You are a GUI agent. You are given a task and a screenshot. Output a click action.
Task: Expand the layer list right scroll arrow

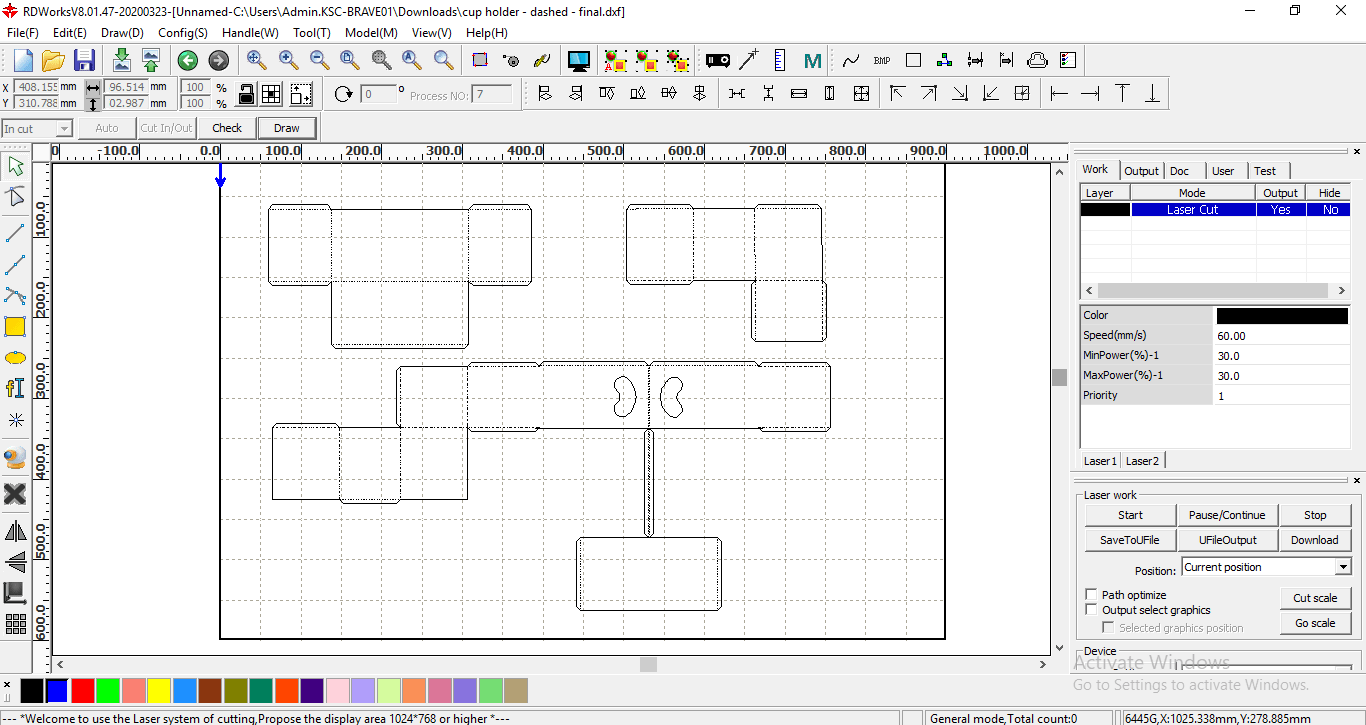click(x=1342, y=291)
